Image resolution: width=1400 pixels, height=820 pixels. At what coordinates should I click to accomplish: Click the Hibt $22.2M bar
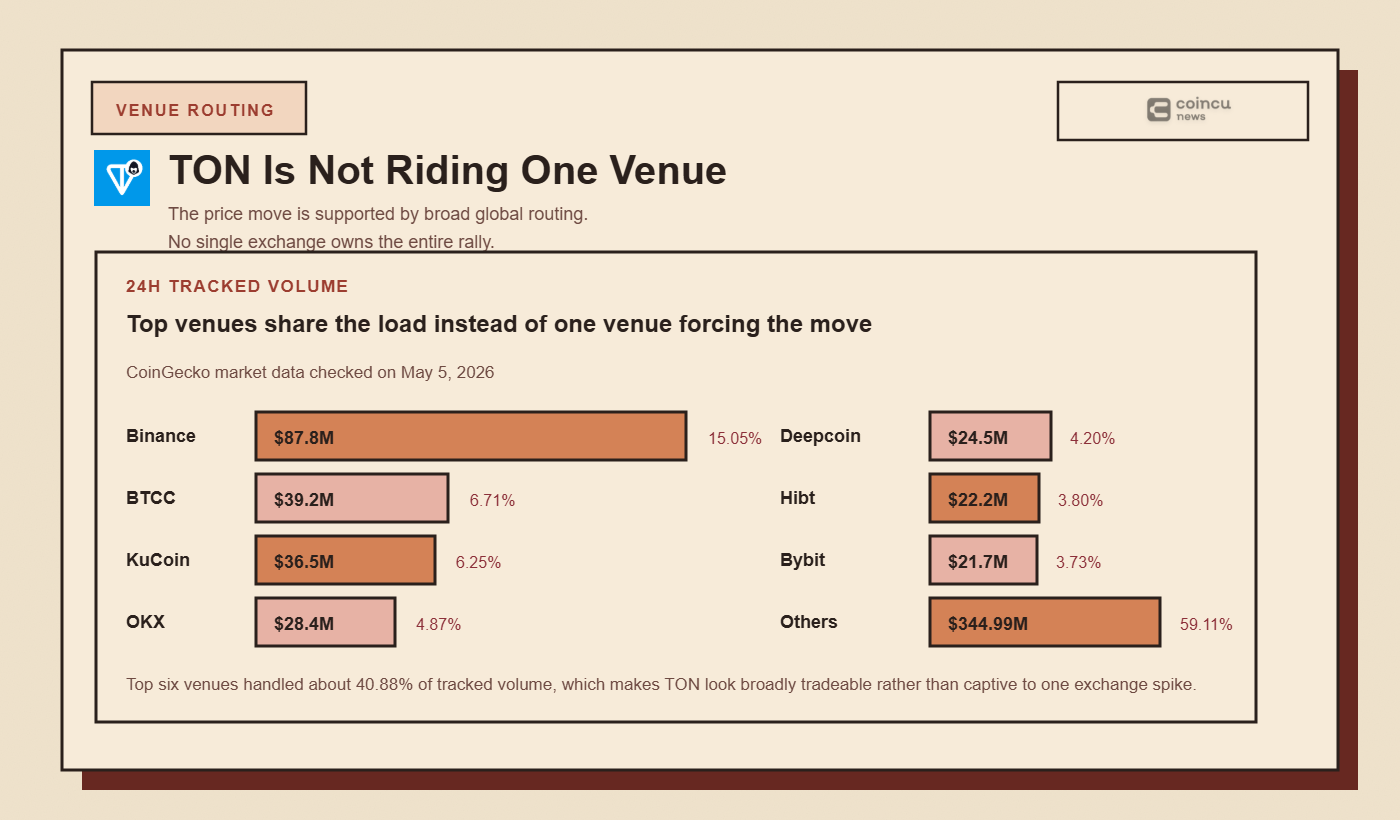tap(984, 498)
